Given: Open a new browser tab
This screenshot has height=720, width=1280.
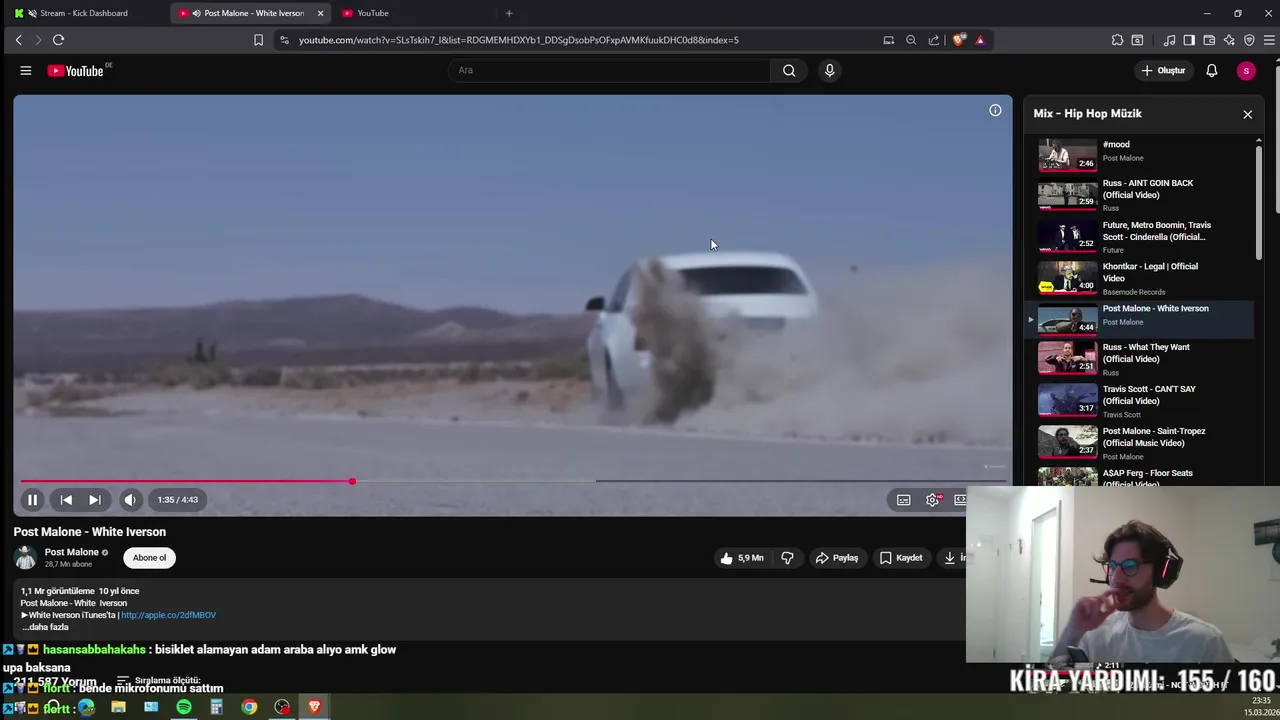Looking at the screenshot, I should point(509,13).
